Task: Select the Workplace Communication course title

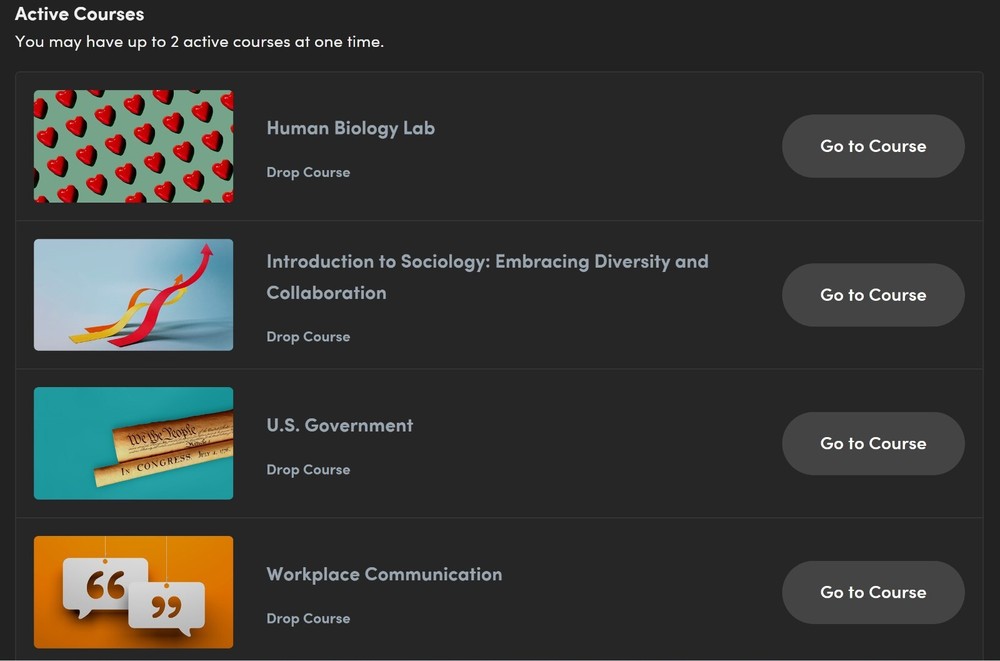Action: [384, 574]
